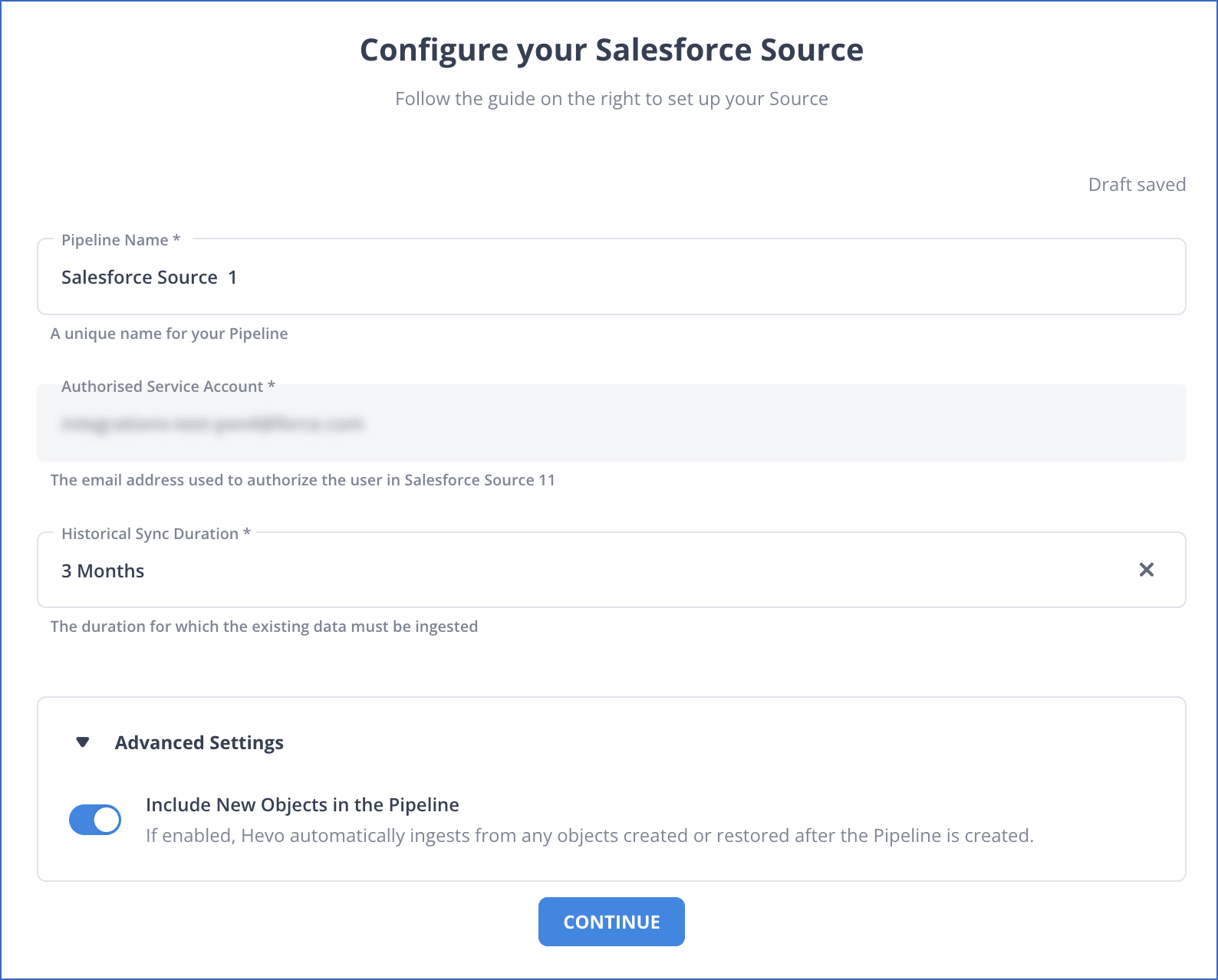Disable Include New Objects in the Pipeline switch
1218x980 pixels.
(x=95, y=820)
